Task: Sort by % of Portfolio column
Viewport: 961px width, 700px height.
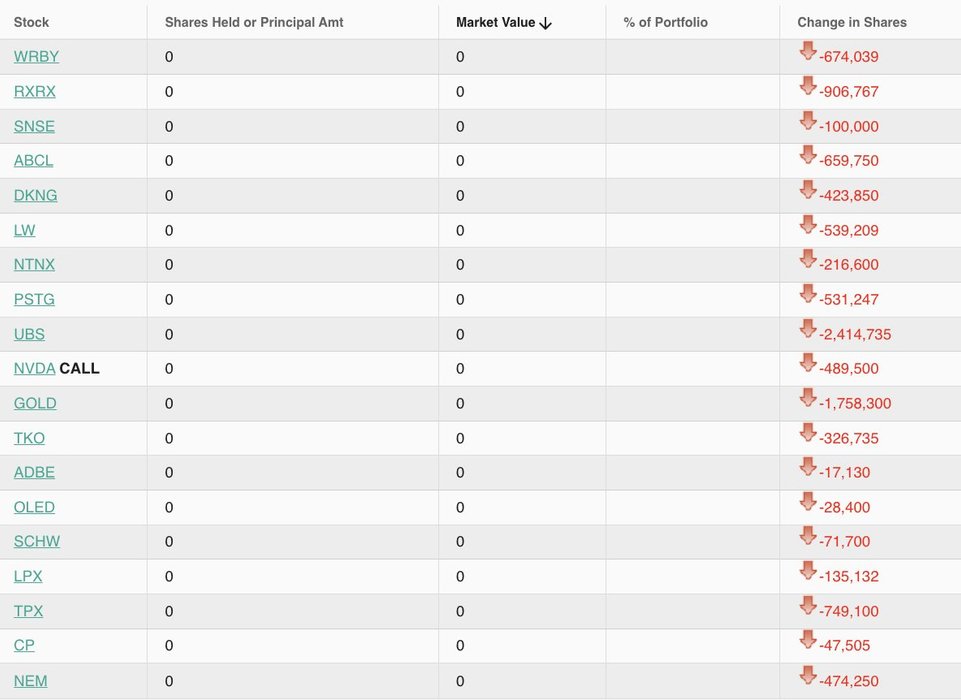Action: coord(665,22)
